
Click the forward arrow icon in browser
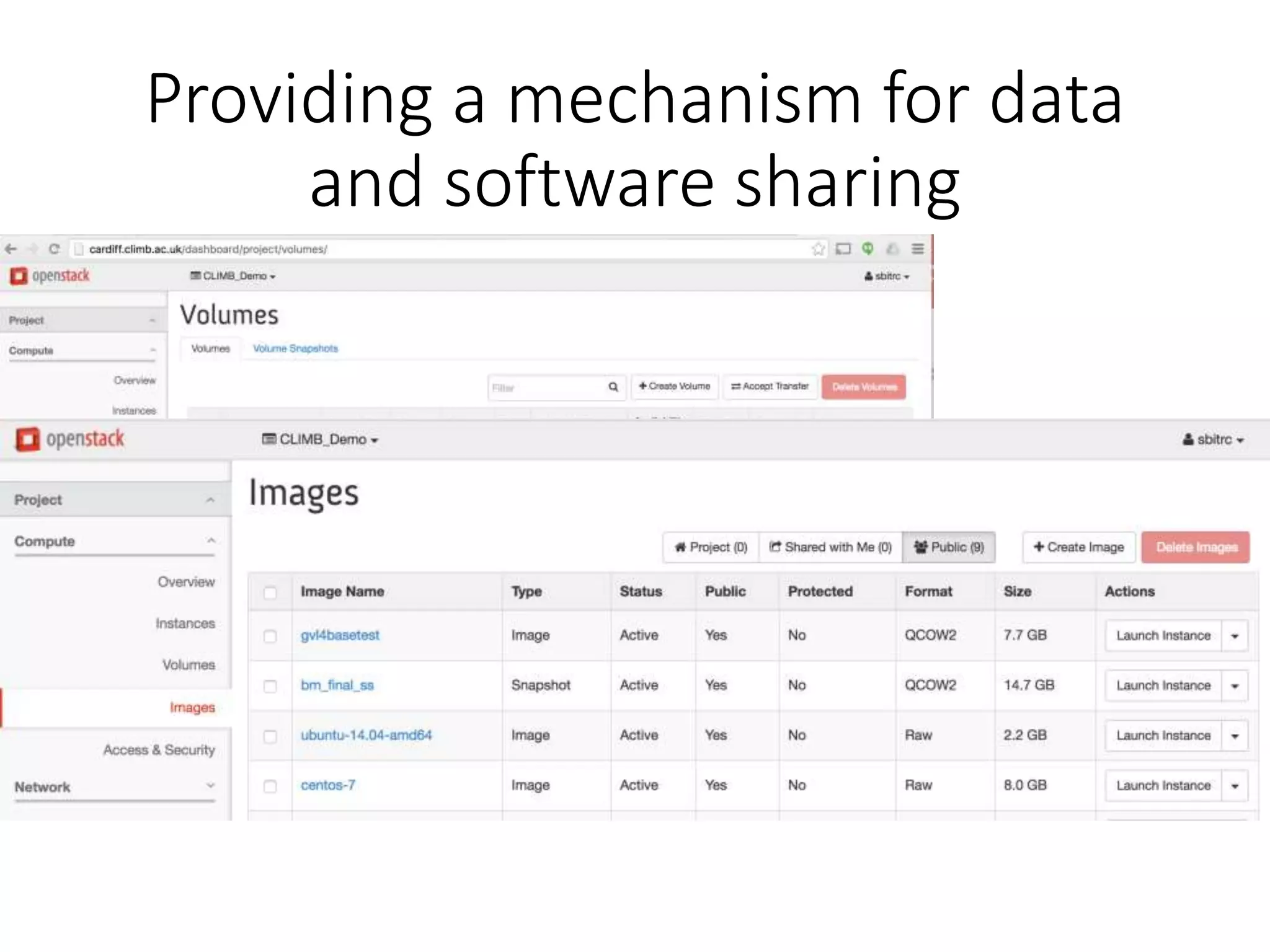[32, 249]
